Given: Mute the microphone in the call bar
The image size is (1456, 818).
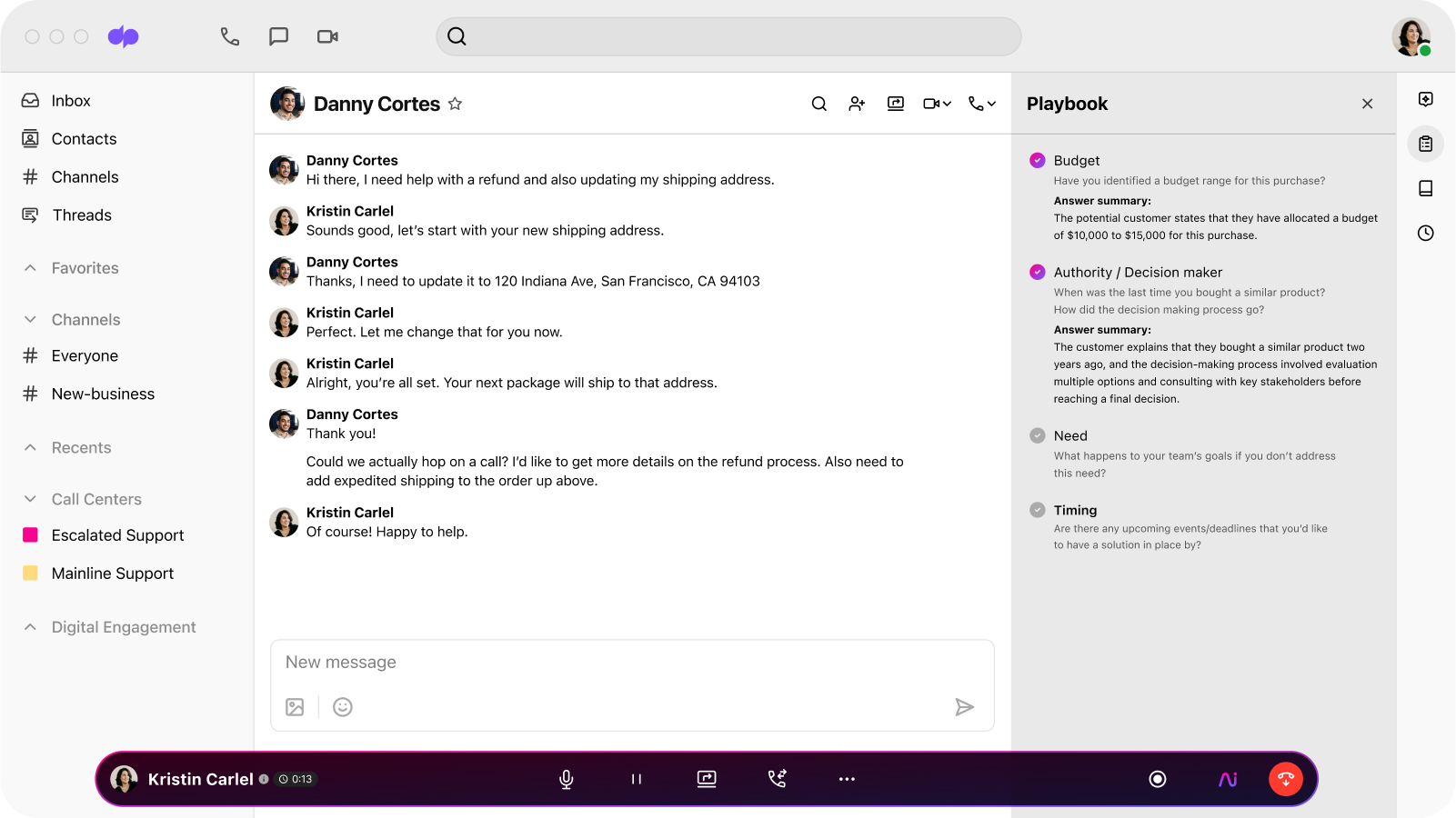Looking at the screenshot, I should coord(567,779).
